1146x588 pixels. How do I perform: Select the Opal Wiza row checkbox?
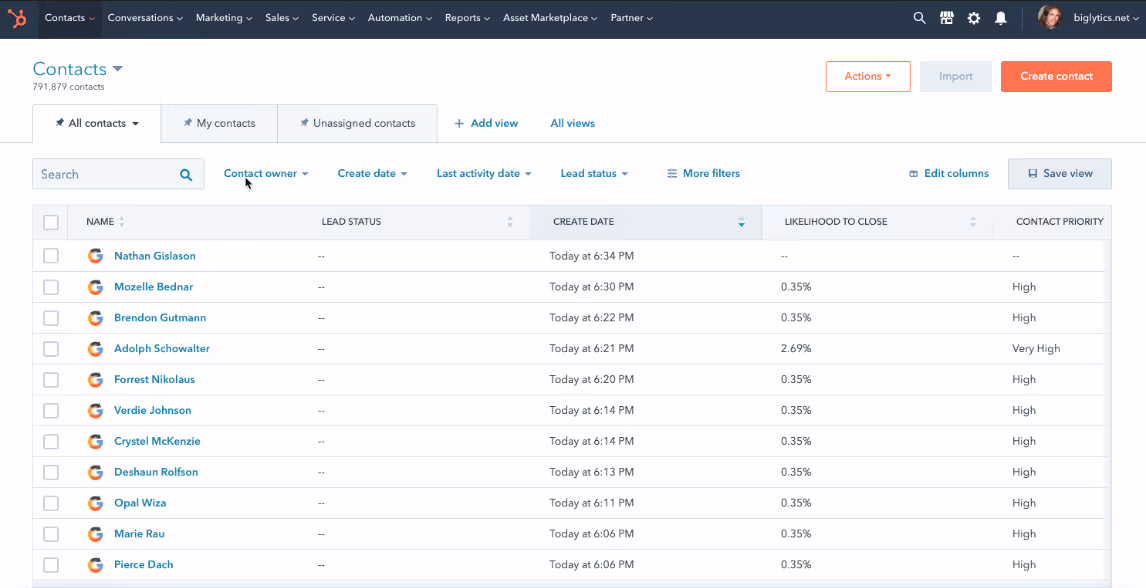(x=50, y=503)
